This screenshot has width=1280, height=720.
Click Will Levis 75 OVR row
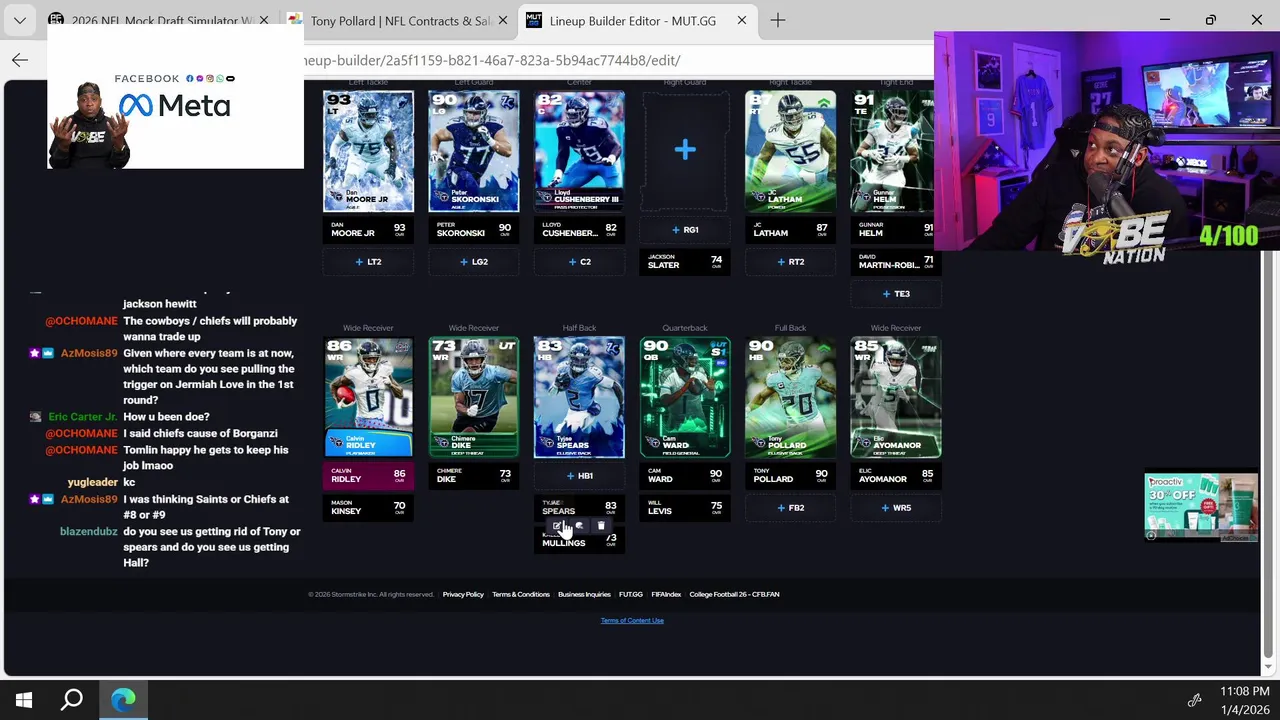[x=685, y=508]
